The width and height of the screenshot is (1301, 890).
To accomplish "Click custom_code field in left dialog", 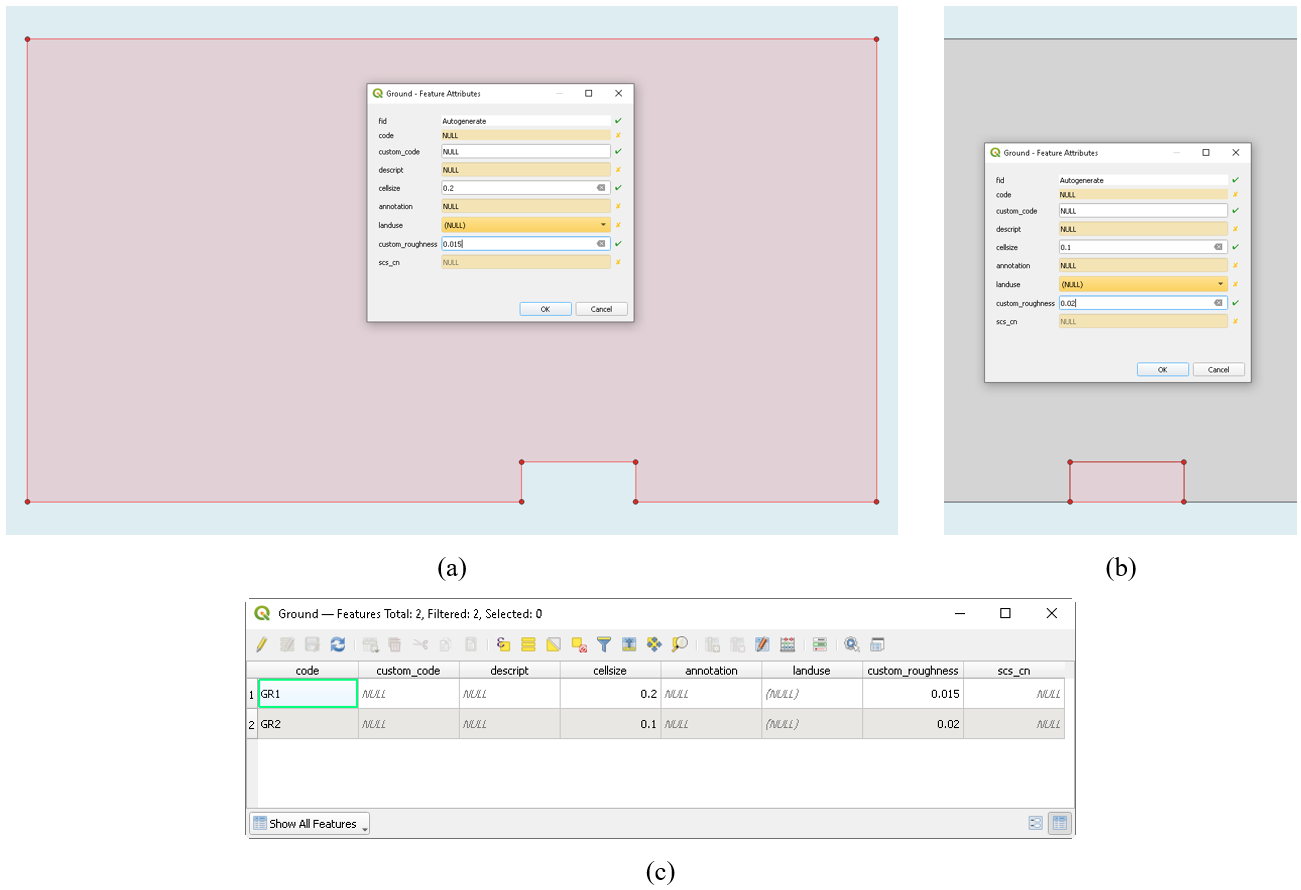I will point(525,152).
